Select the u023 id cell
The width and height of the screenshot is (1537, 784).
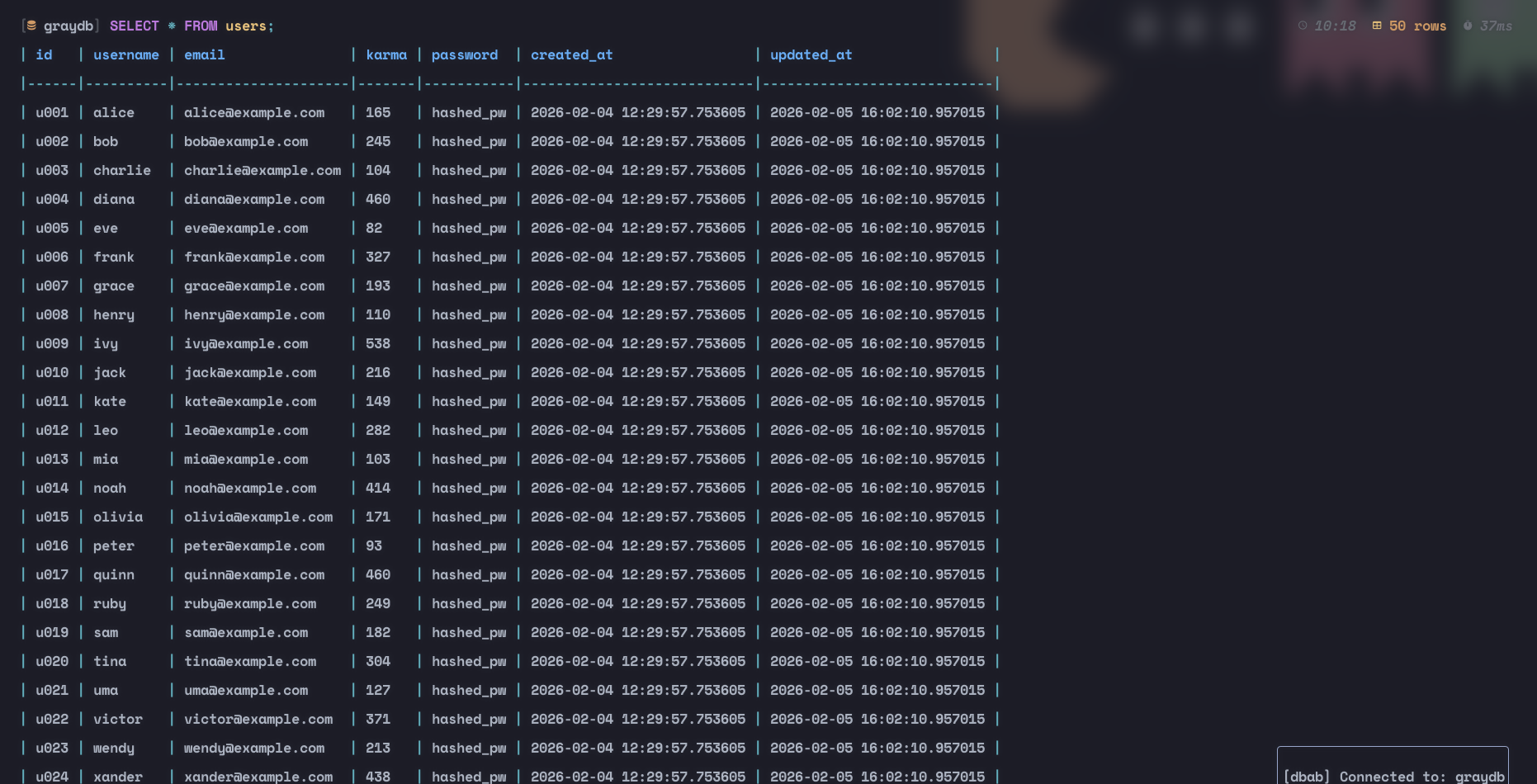52,748
